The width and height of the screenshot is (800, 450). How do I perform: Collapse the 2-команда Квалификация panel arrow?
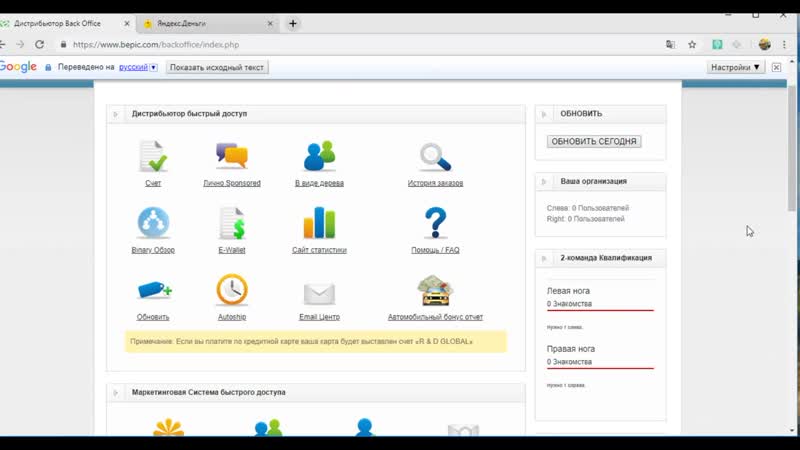[x=544, y=258]
